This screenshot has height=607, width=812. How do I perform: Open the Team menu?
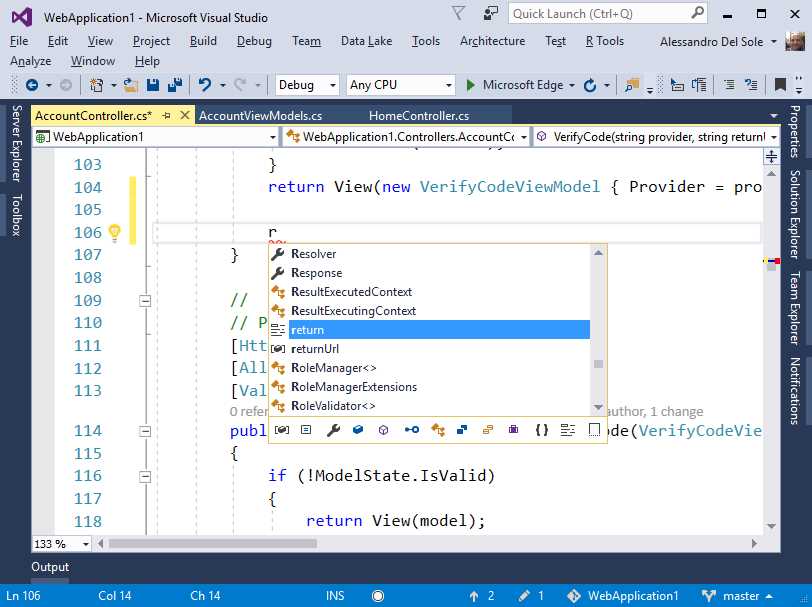coord(306,41)
